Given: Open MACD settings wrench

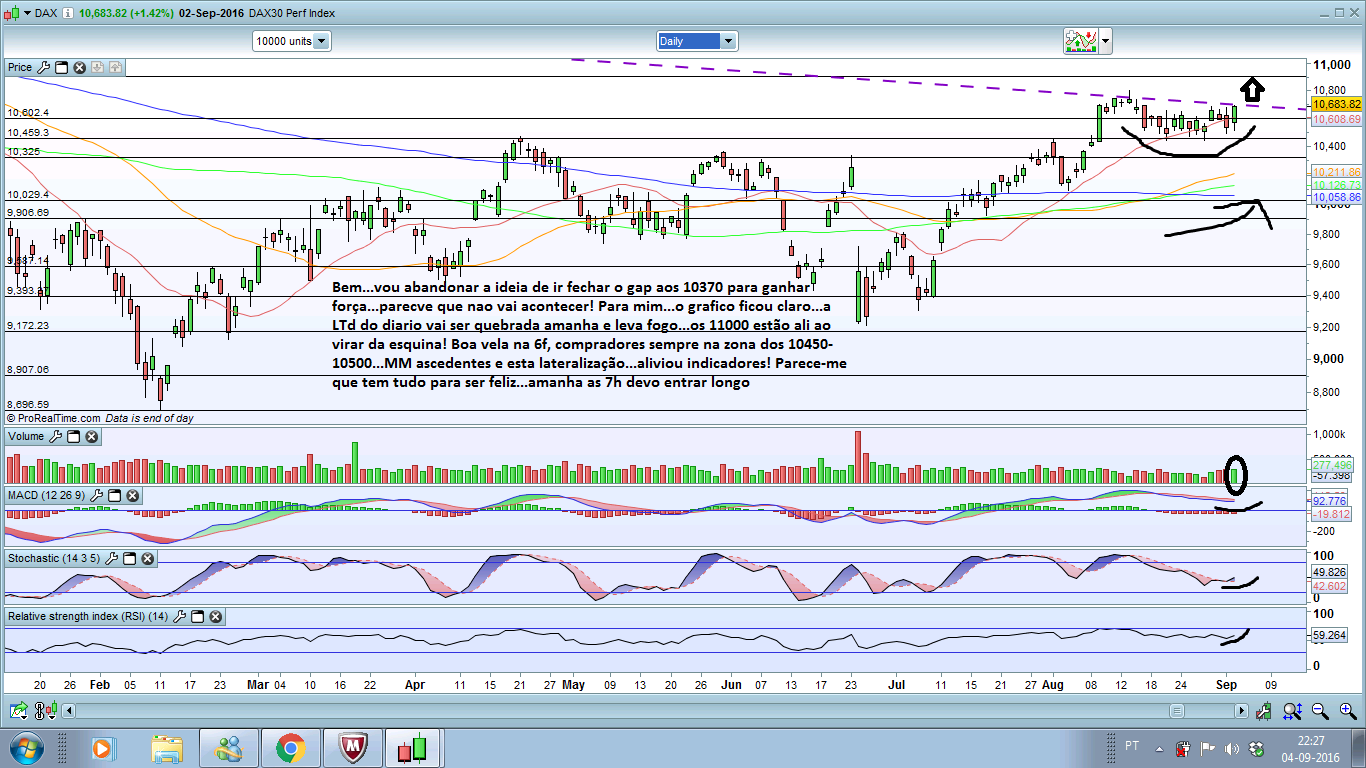Looking at the screenshot, I should (x=97, y=496).
